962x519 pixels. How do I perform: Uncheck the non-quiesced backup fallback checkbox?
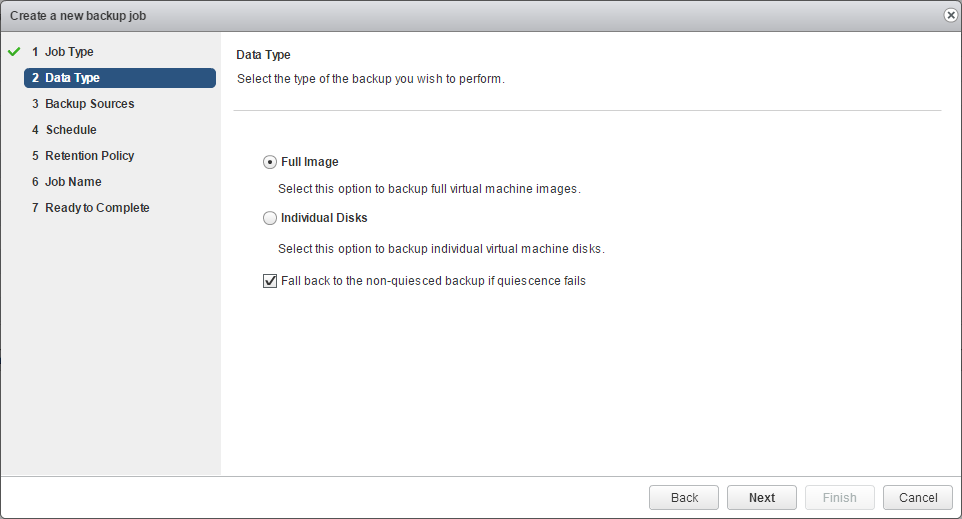270,281
